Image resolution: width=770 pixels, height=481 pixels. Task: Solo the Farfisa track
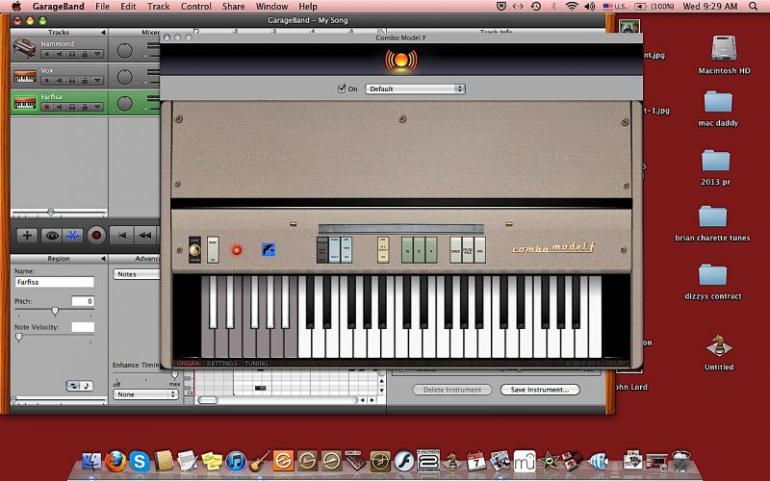(72, 107)
